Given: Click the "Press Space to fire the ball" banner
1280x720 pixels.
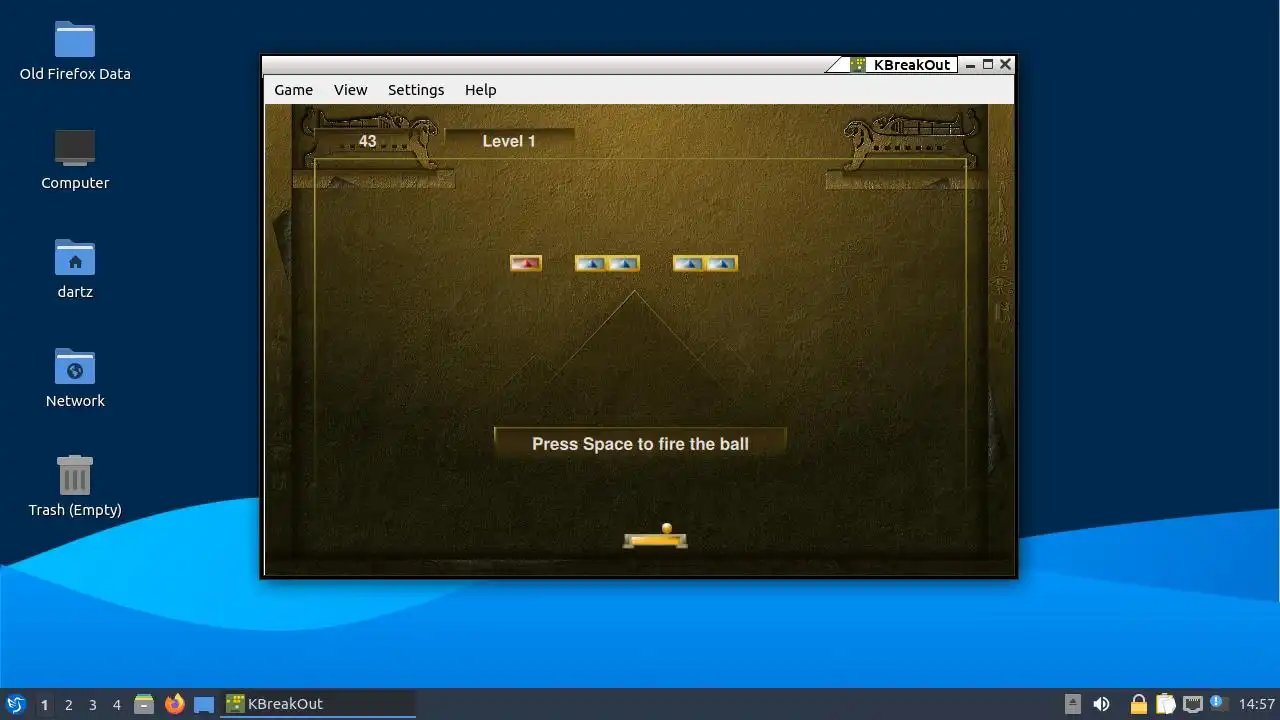Looking at the screenshot, I should pyautogui.click(x=640, y=443).
